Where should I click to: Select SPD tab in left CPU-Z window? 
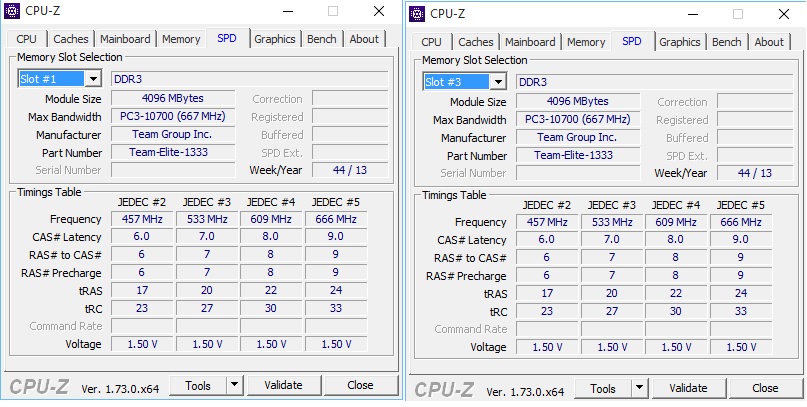pos(227,38)
